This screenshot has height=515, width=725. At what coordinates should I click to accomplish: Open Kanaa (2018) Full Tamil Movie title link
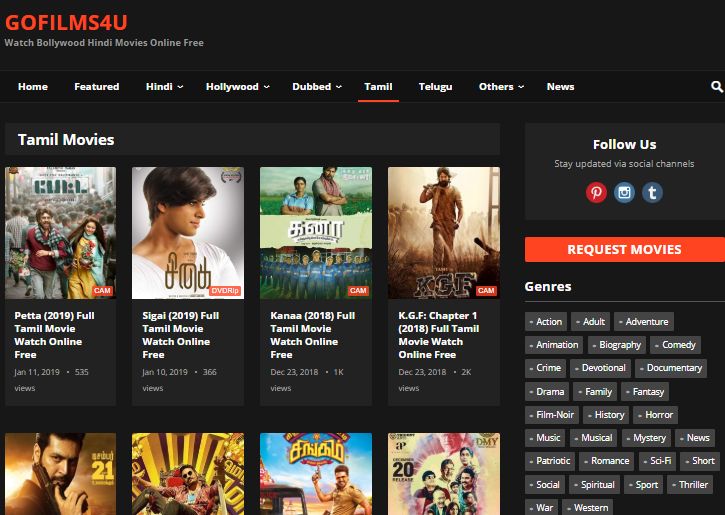tap(313, 335)
